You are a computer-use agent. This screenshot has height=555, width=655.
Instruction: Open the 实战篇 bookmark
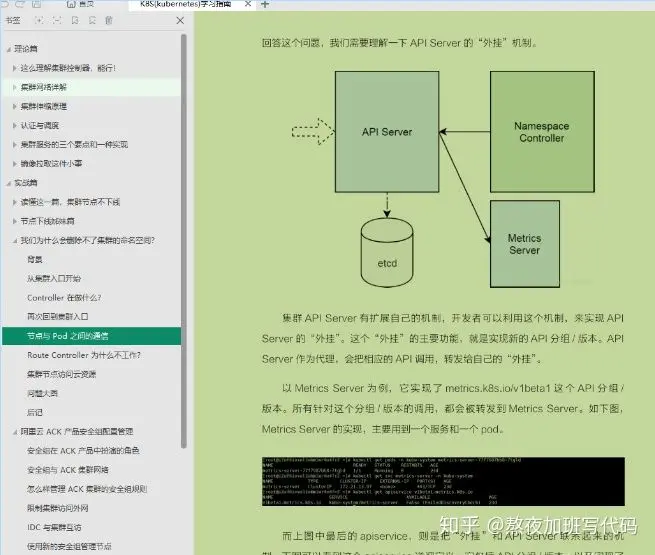pos(25,183)
